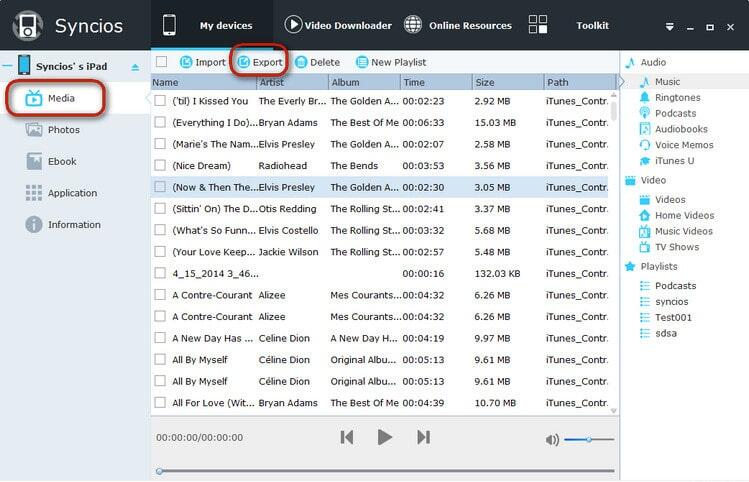Viewport: 749px width, 482px height.
Task: Collapse the Syncios' iPad device tree
Action: (7, 66)
